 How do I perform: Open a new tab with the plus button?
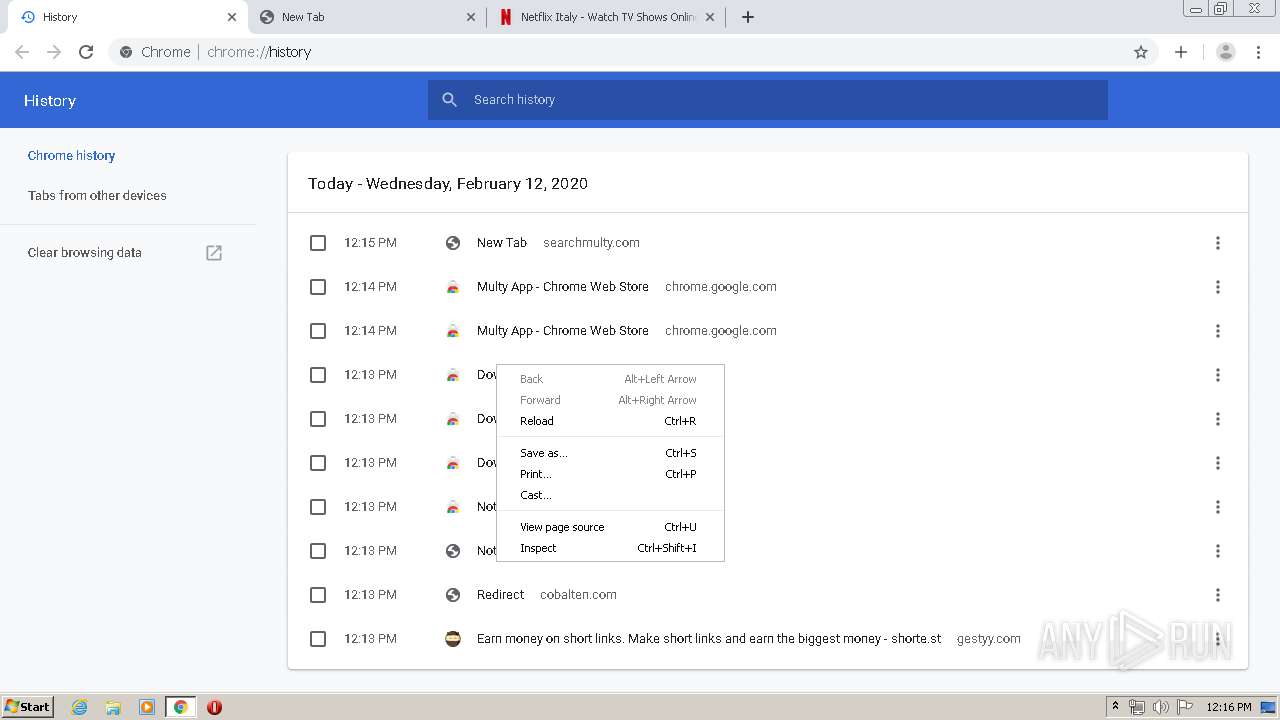748,17
